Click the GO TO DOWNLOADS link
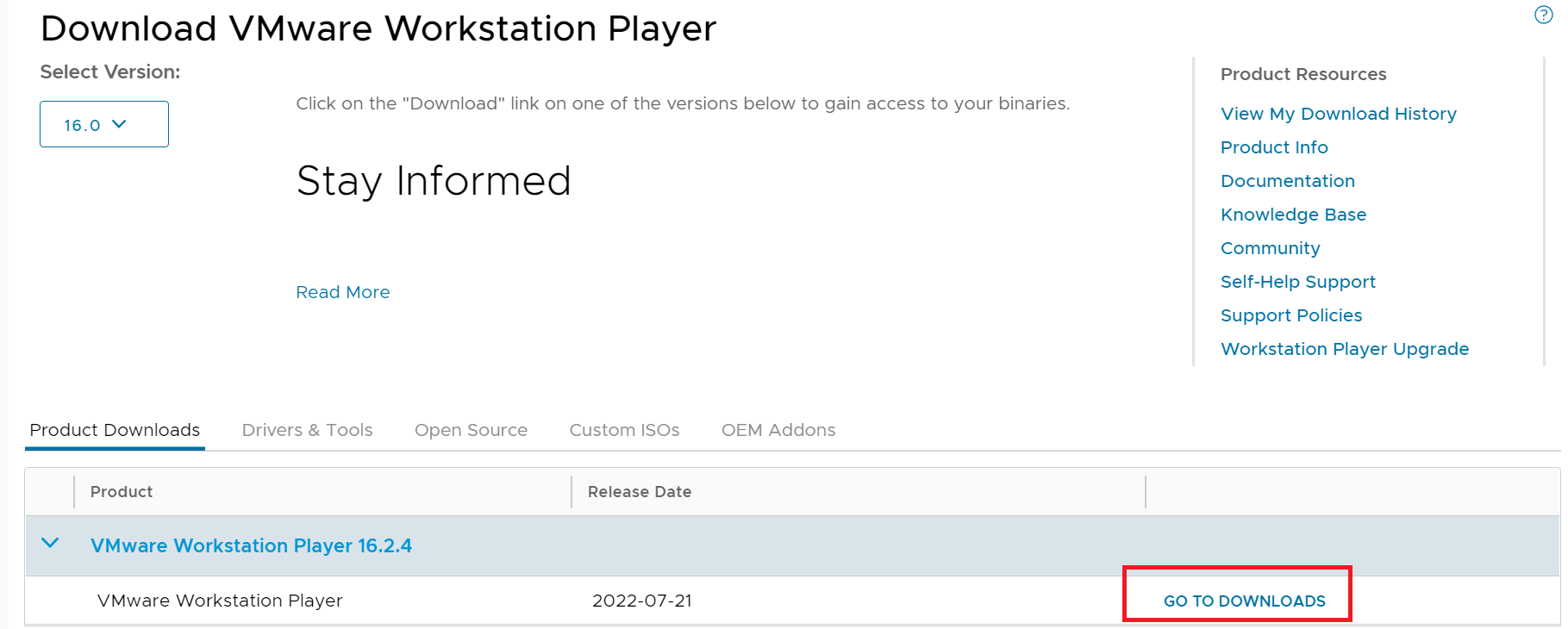Screen dimensions: 1568x629 point(1244,601)
